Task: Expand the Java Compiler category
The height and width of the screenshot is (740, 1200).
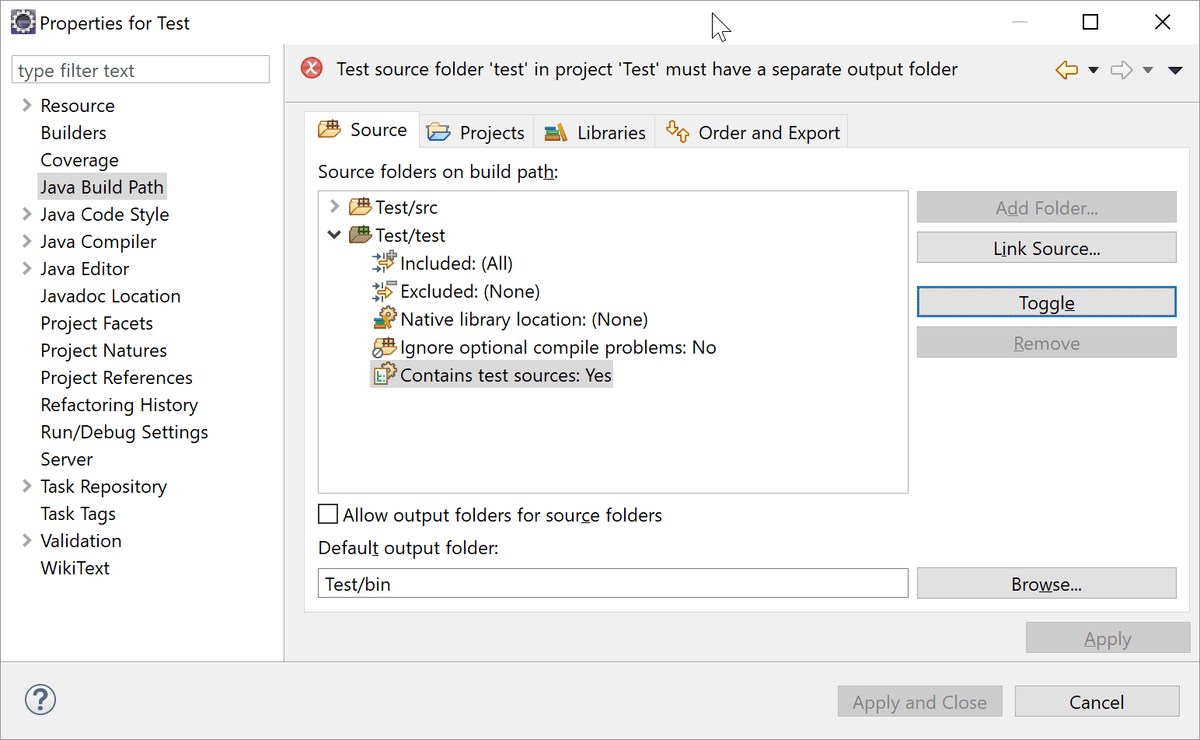Action: coord(27,241)
